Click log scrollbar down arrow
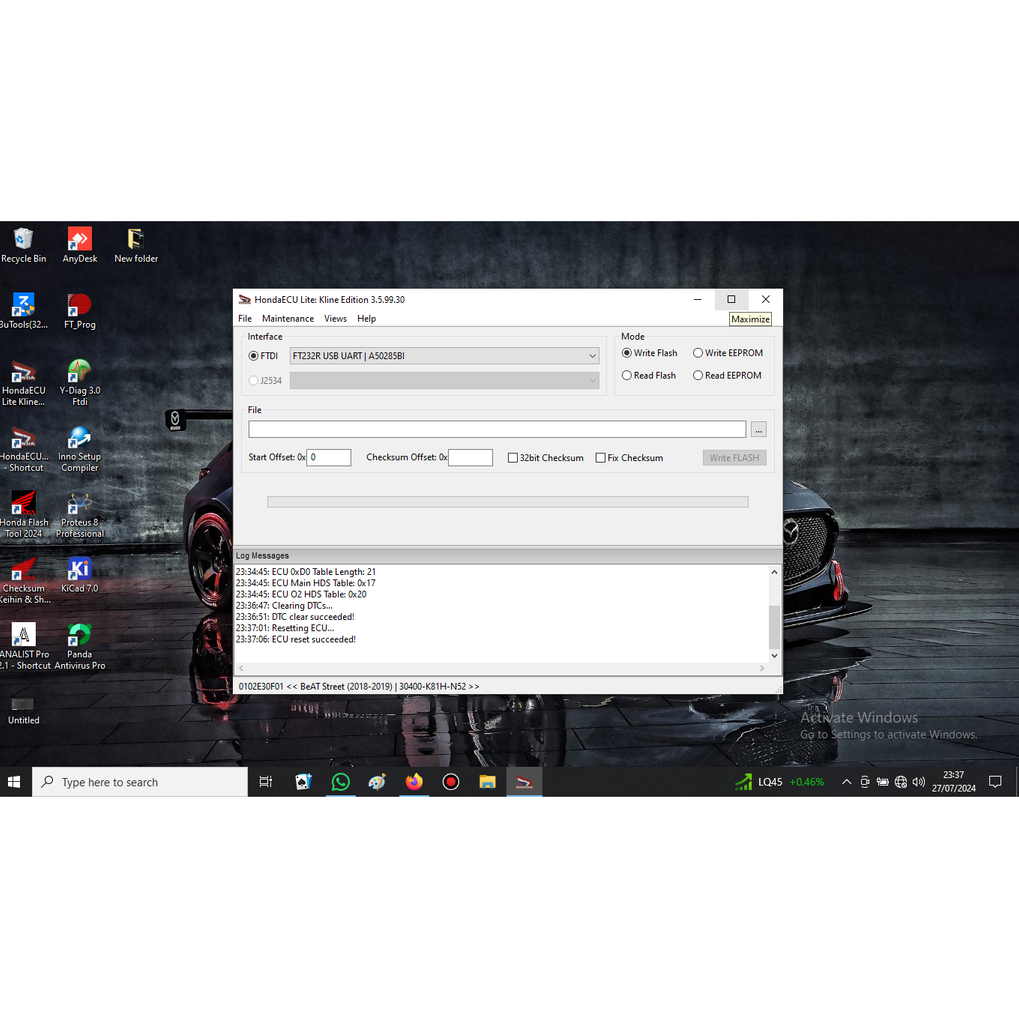 [774, 656]
